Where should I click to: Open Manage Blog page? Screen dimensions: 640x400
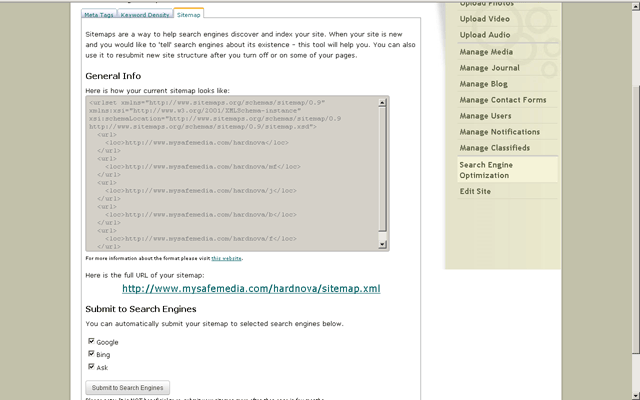tap(486, 84)
